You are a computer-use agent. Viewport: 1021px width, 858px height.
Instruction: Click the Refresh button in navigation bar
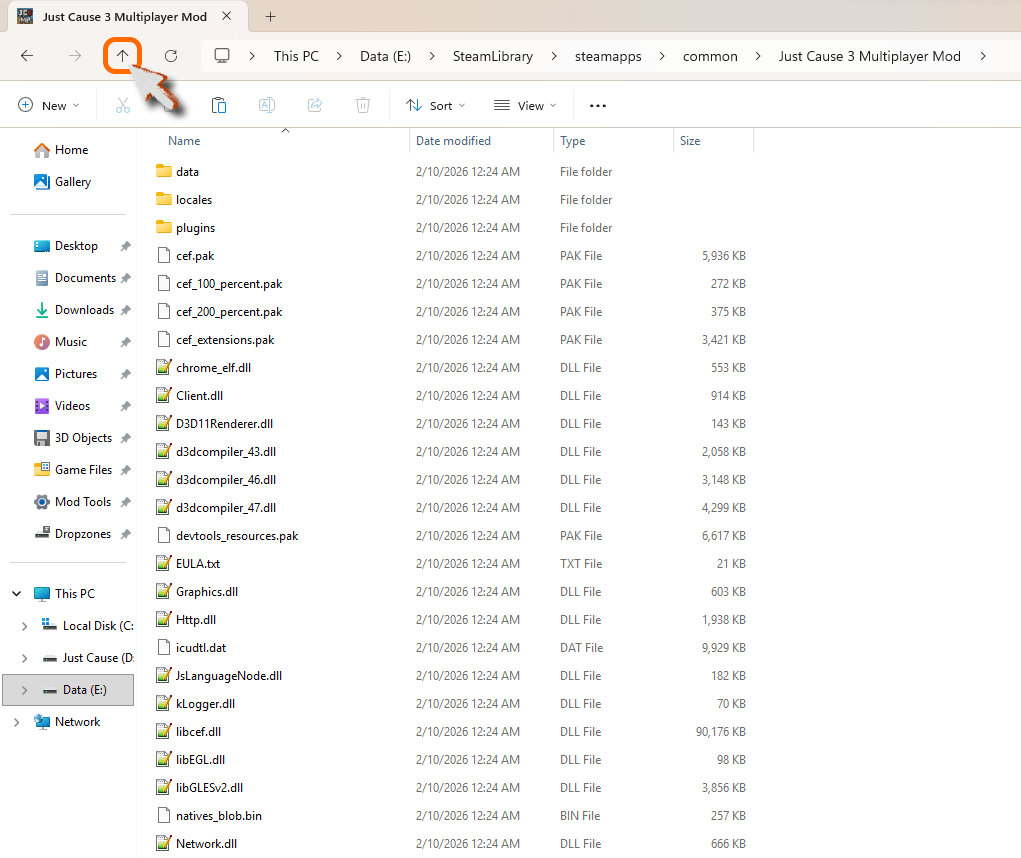click(171, 56)
